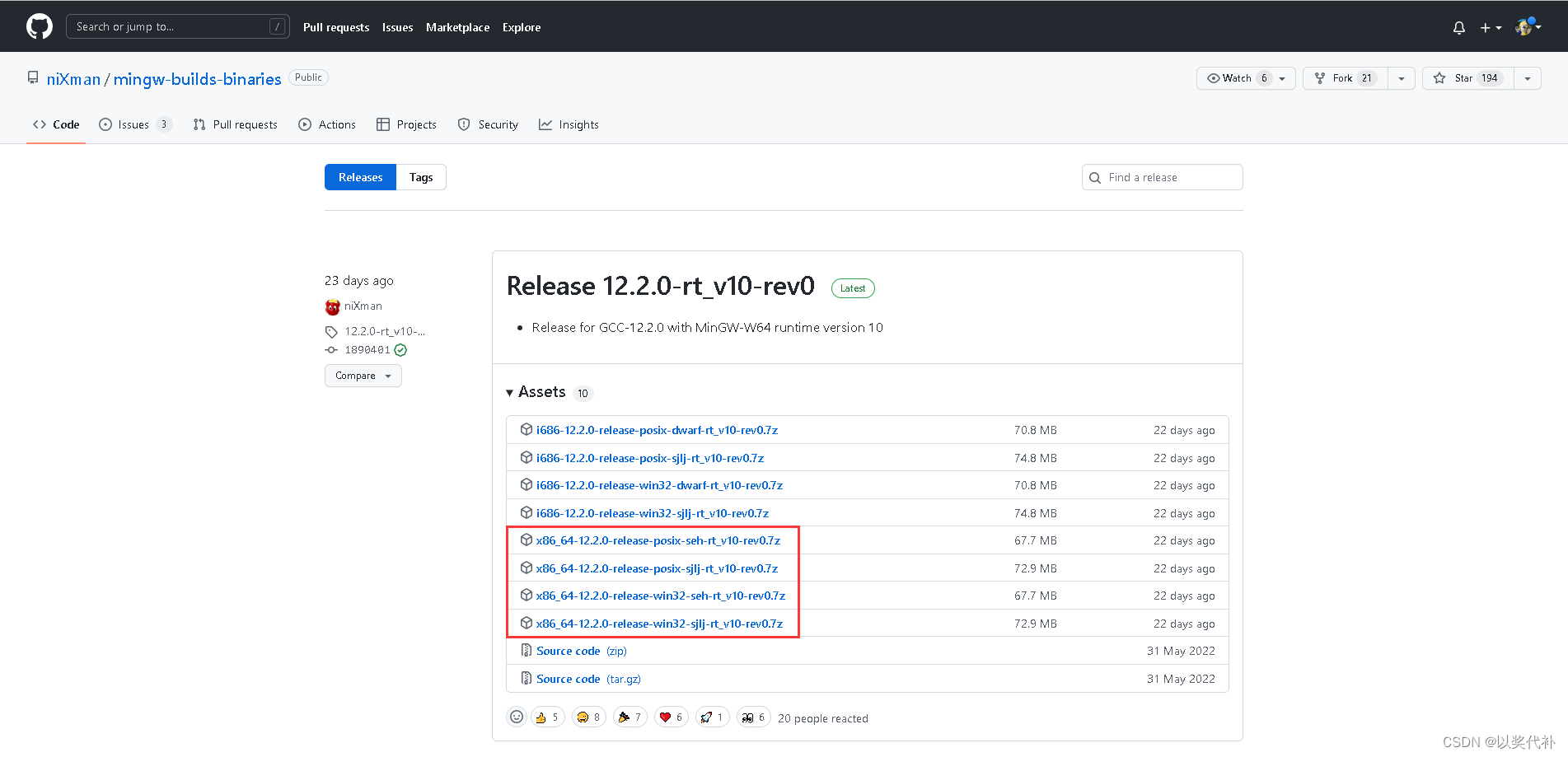Expand the Fork options dropdown arrow
1568x757 pixels.
click(x=1402, y=78)
